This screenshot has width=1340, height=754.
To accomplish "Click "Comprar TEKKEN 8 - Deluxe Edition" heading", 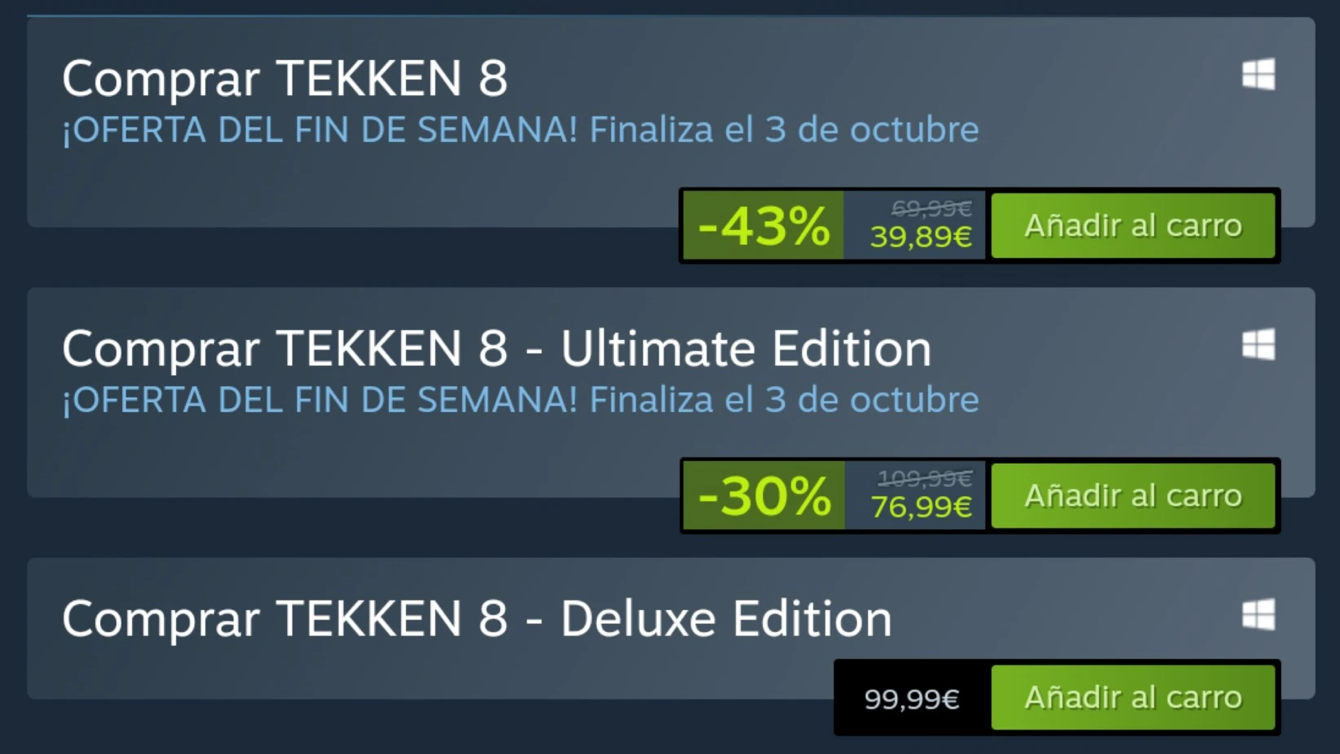I will click(x=476, y=619).
